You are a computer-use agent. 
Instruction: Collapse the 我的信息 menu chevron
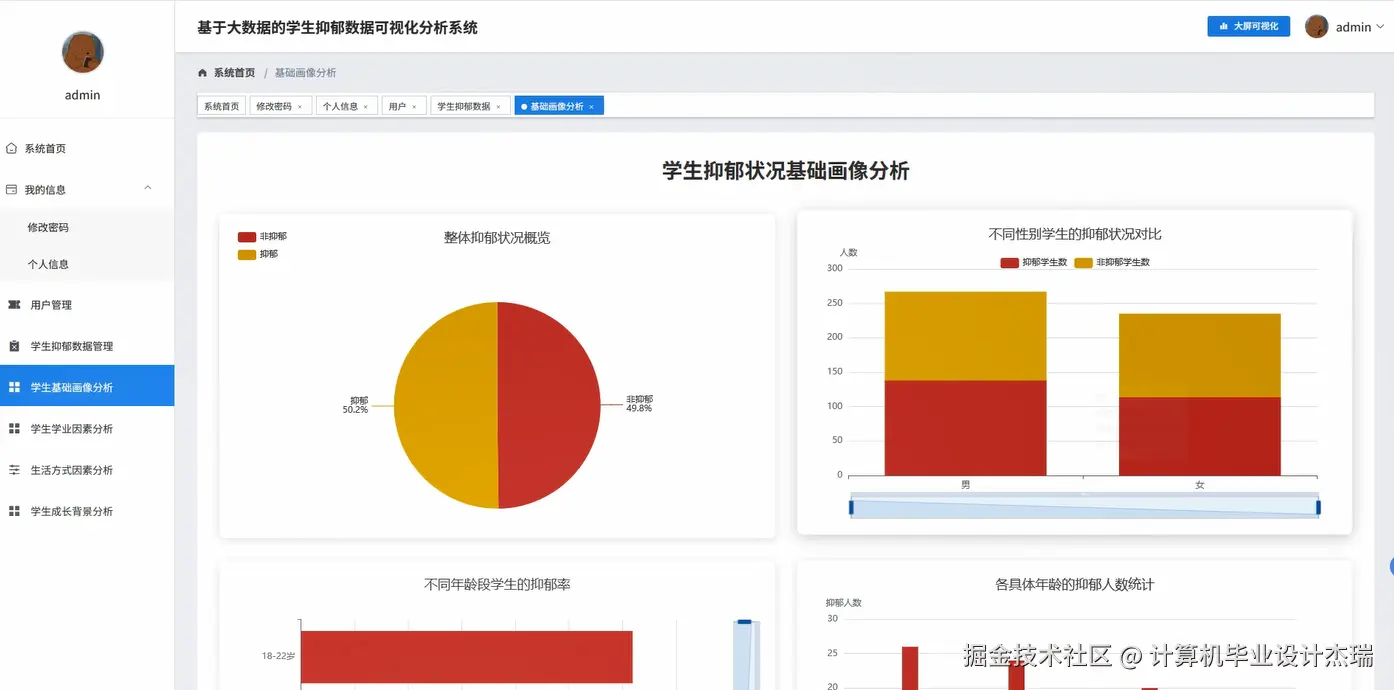(x=148, y=188)
